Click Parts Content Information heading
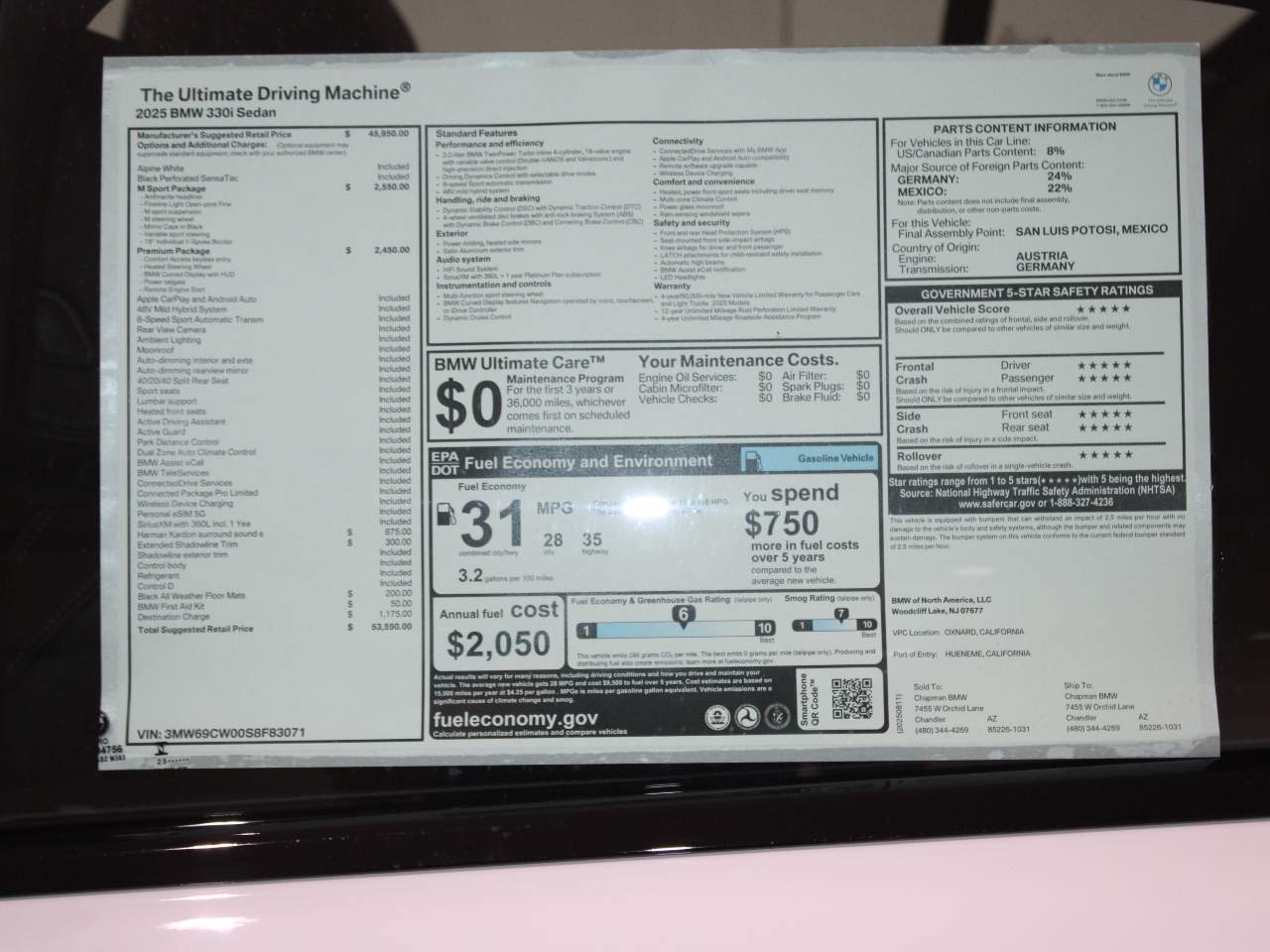1270x952 pixels. [x=1024, y=127]
